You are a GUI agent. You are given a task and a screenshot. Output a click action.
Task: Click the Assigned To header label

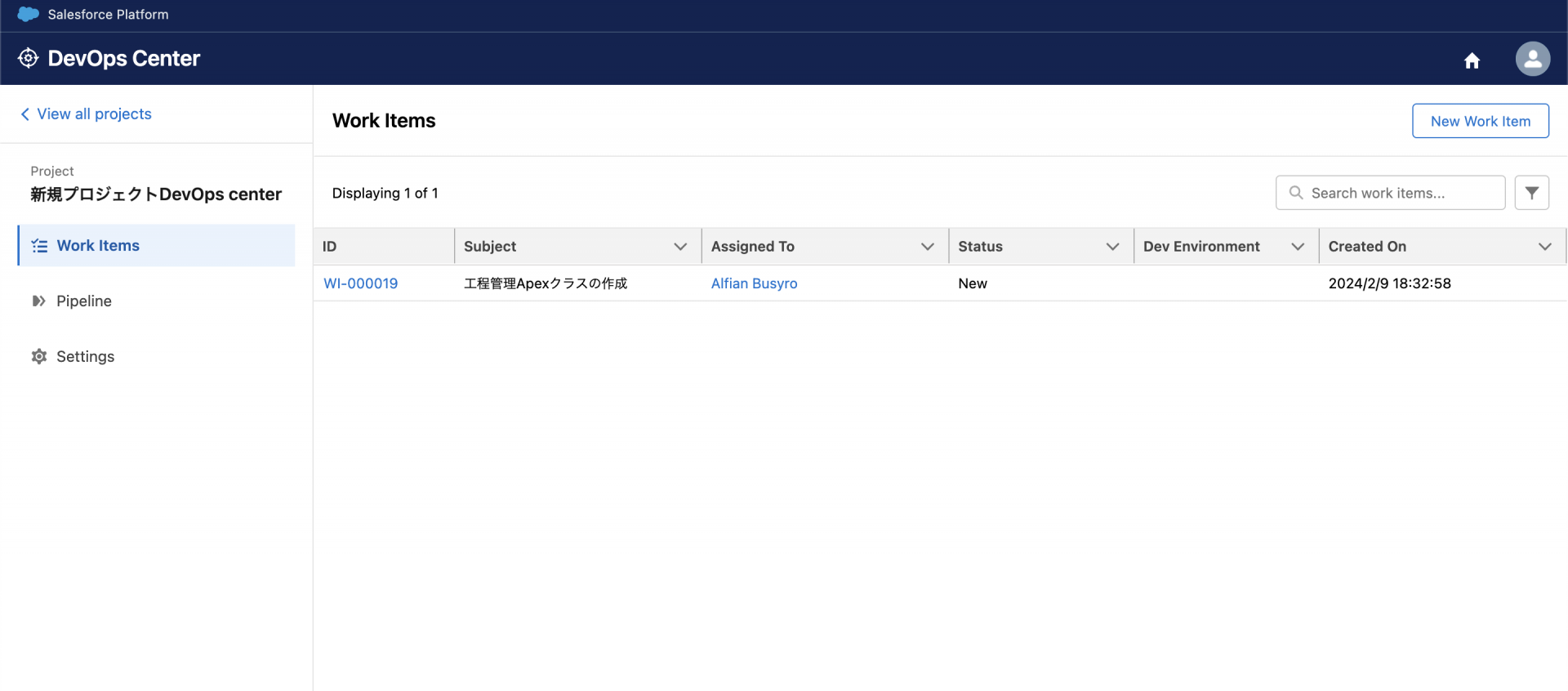pyautogui.click(x=753, y=247)
